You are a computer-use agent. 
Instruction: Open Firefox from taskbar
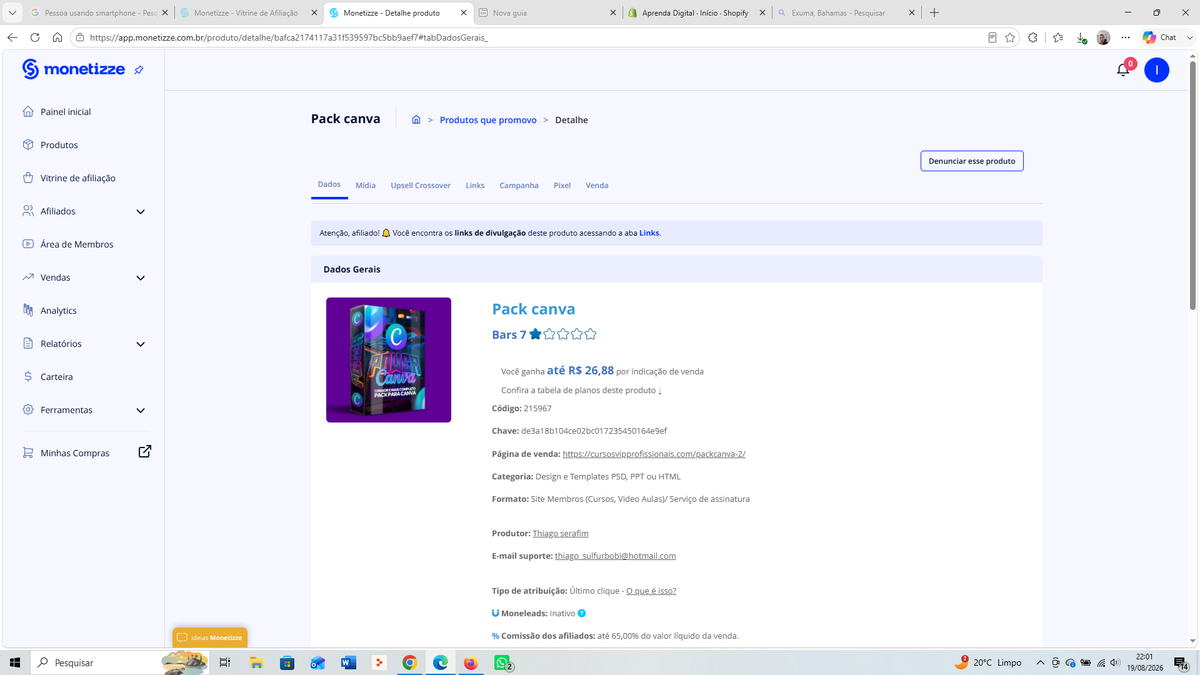471,662
